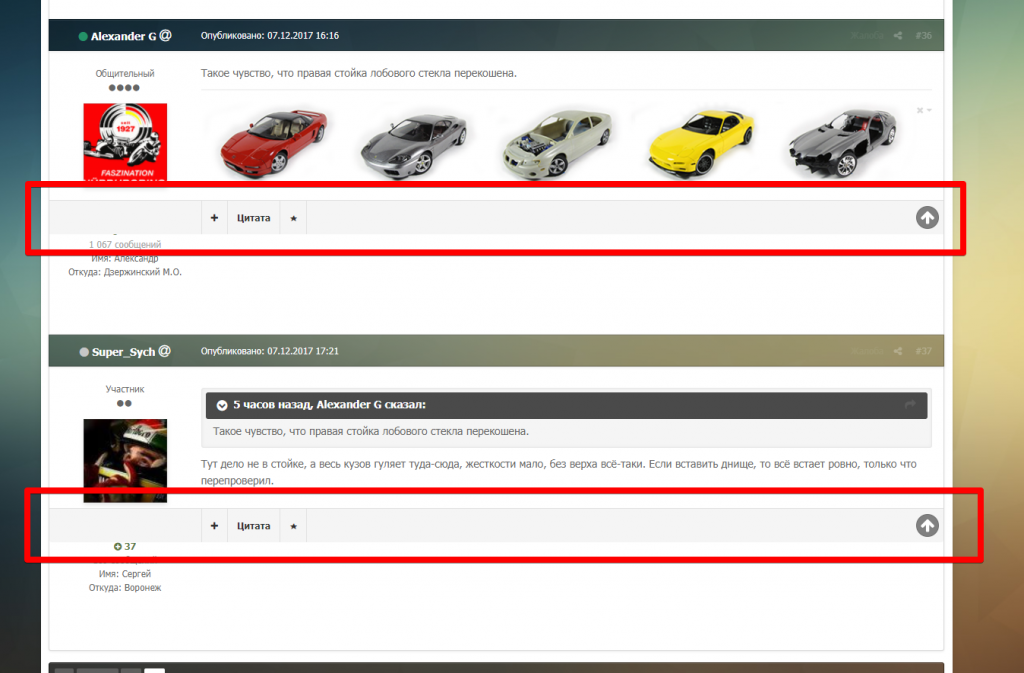Click the share icon on post #36

point(897,35)
